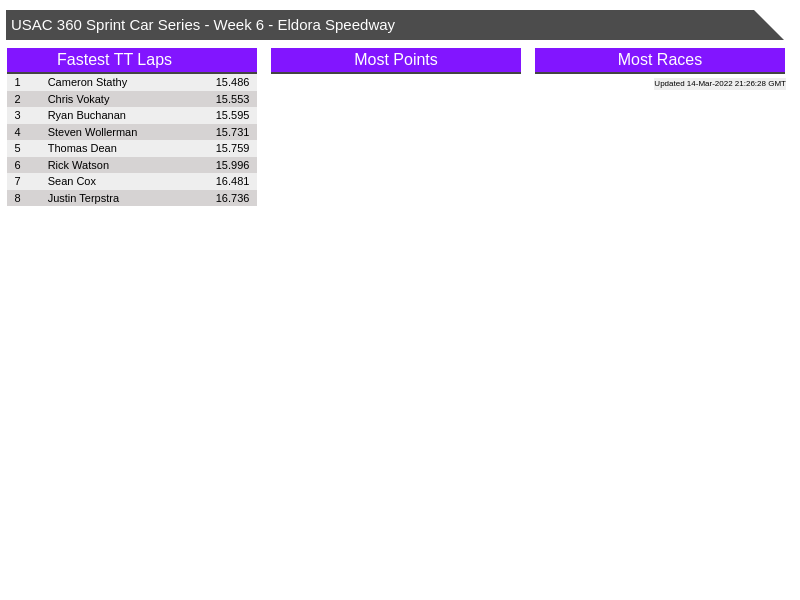This screenshot has width=800, height=600.
Task: Select the Most Points header
Action: pyautogui.click(x=395, y=60)
